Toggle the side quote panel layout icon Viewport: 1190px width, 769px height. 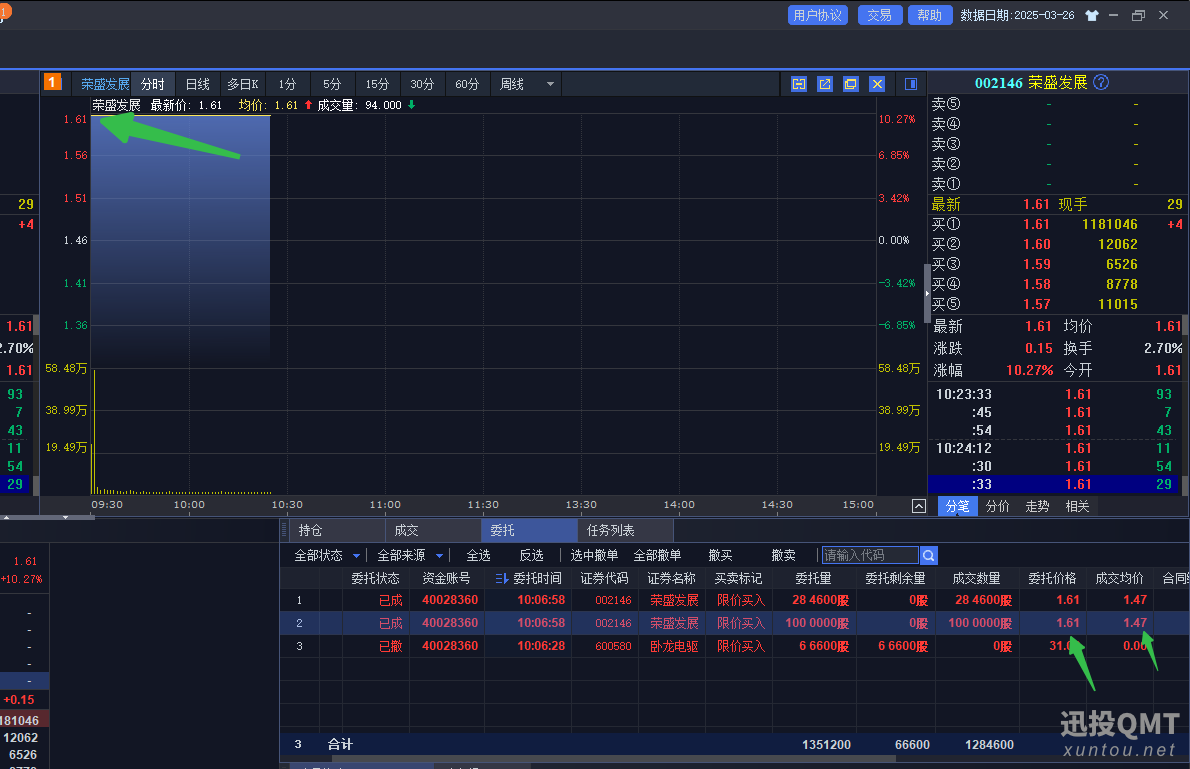point(911,84)
